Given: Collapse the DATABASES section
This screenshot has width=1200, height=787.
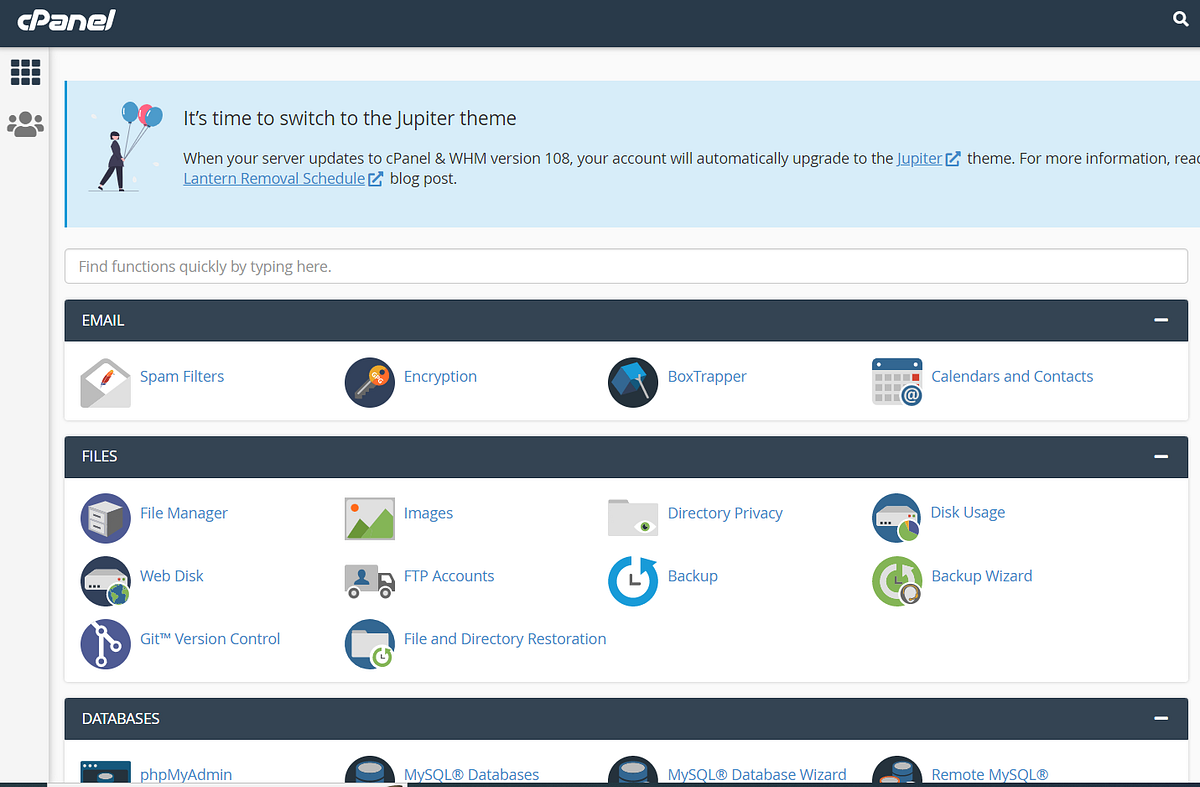Looking at the screenshot, I should [x=1161, y=718].
